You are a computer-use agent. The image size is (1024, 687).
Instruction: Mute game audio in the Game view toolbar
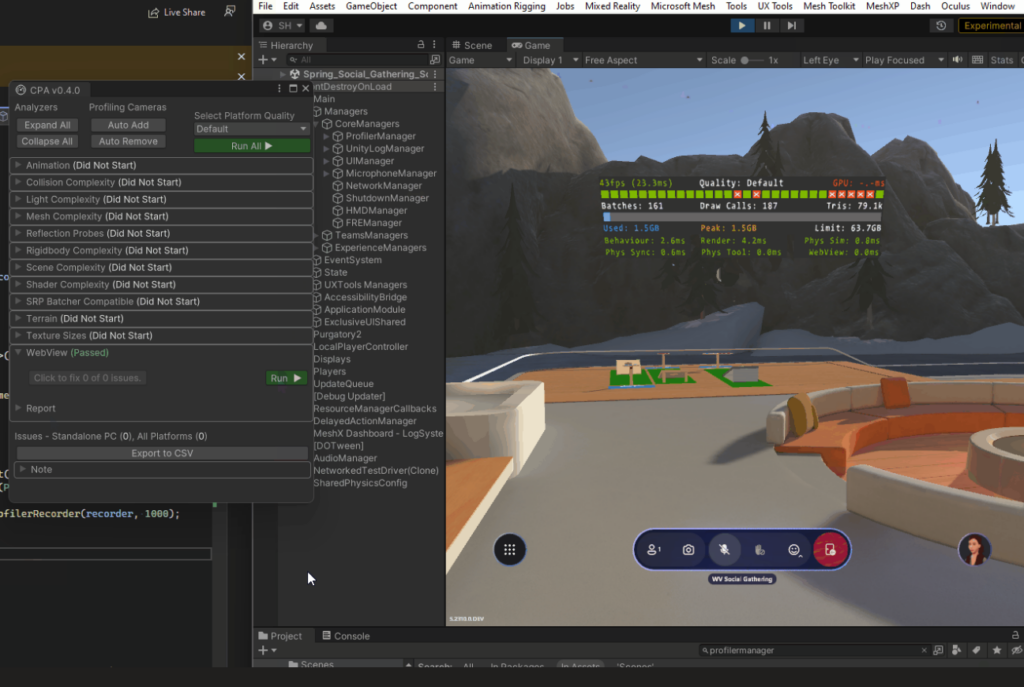coord(958,59)
